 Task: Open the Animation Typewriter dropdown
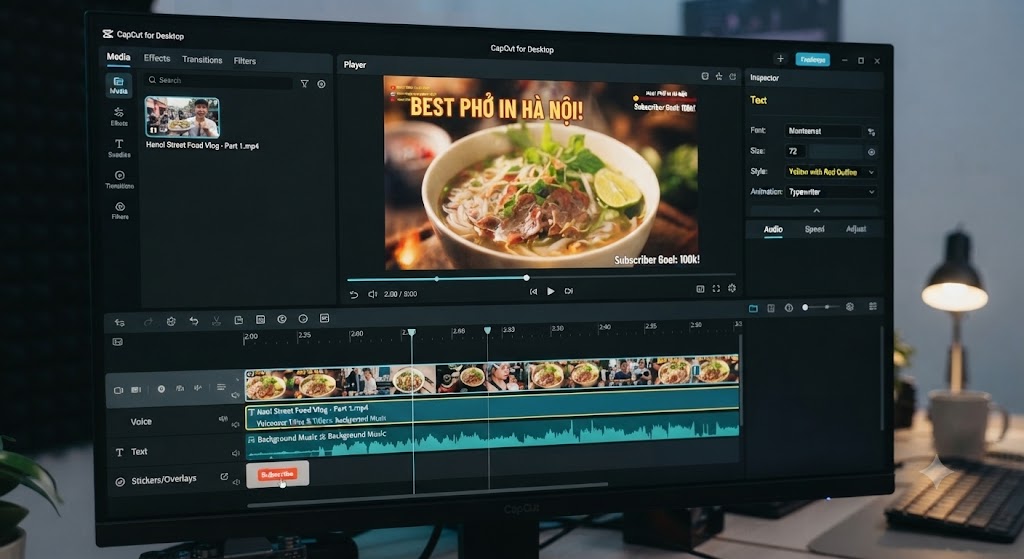coord(831,192)
